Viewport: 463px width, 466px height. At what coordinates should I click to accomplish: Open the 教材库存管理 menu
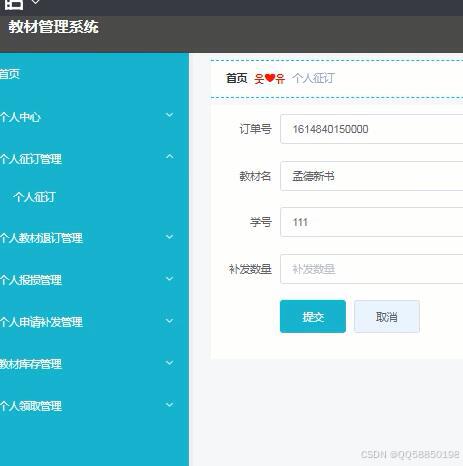(x=94, y=364)
